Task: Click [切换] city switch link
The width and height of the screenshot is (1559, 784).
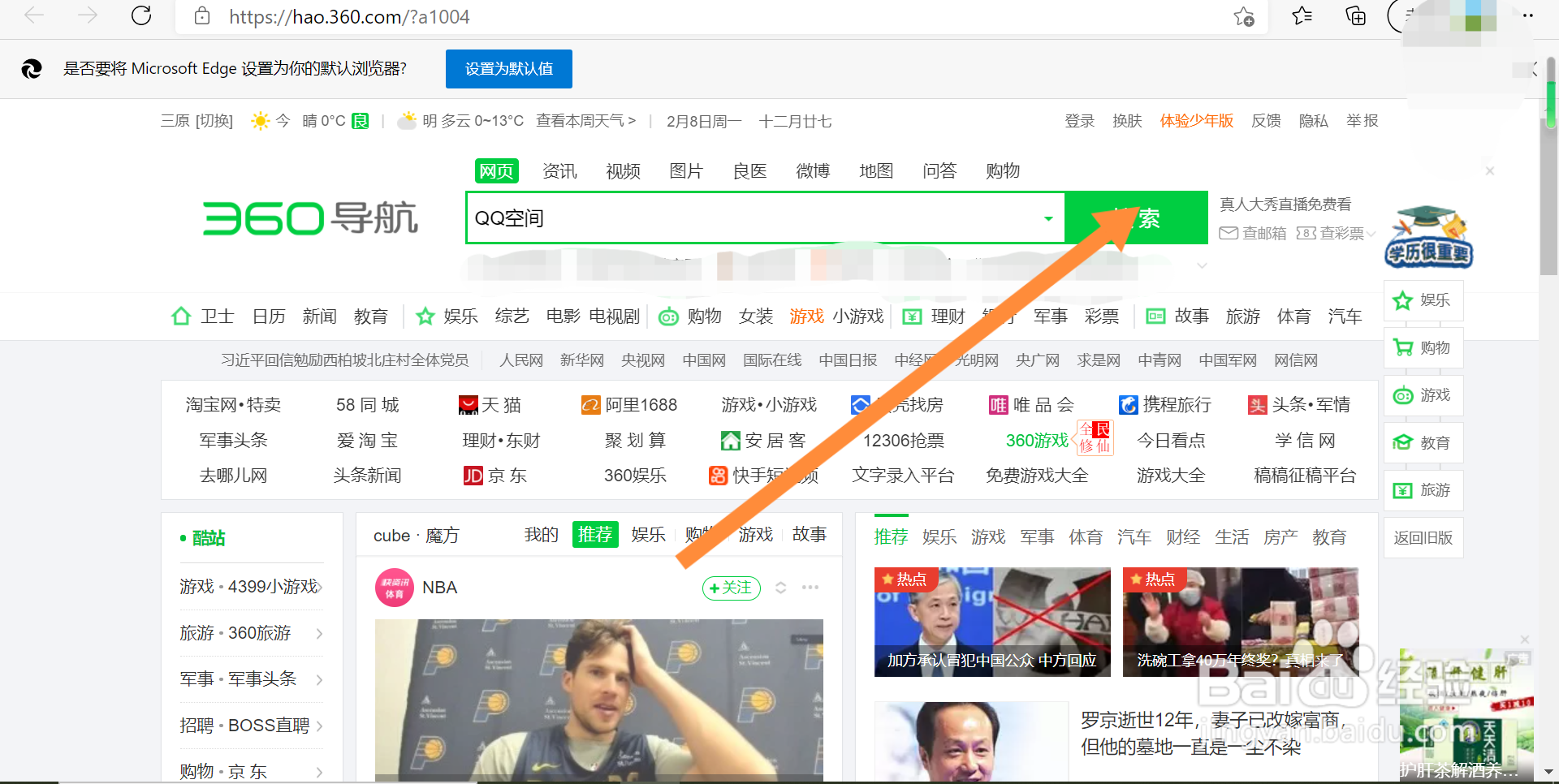Action: click(x=214, y=121)
